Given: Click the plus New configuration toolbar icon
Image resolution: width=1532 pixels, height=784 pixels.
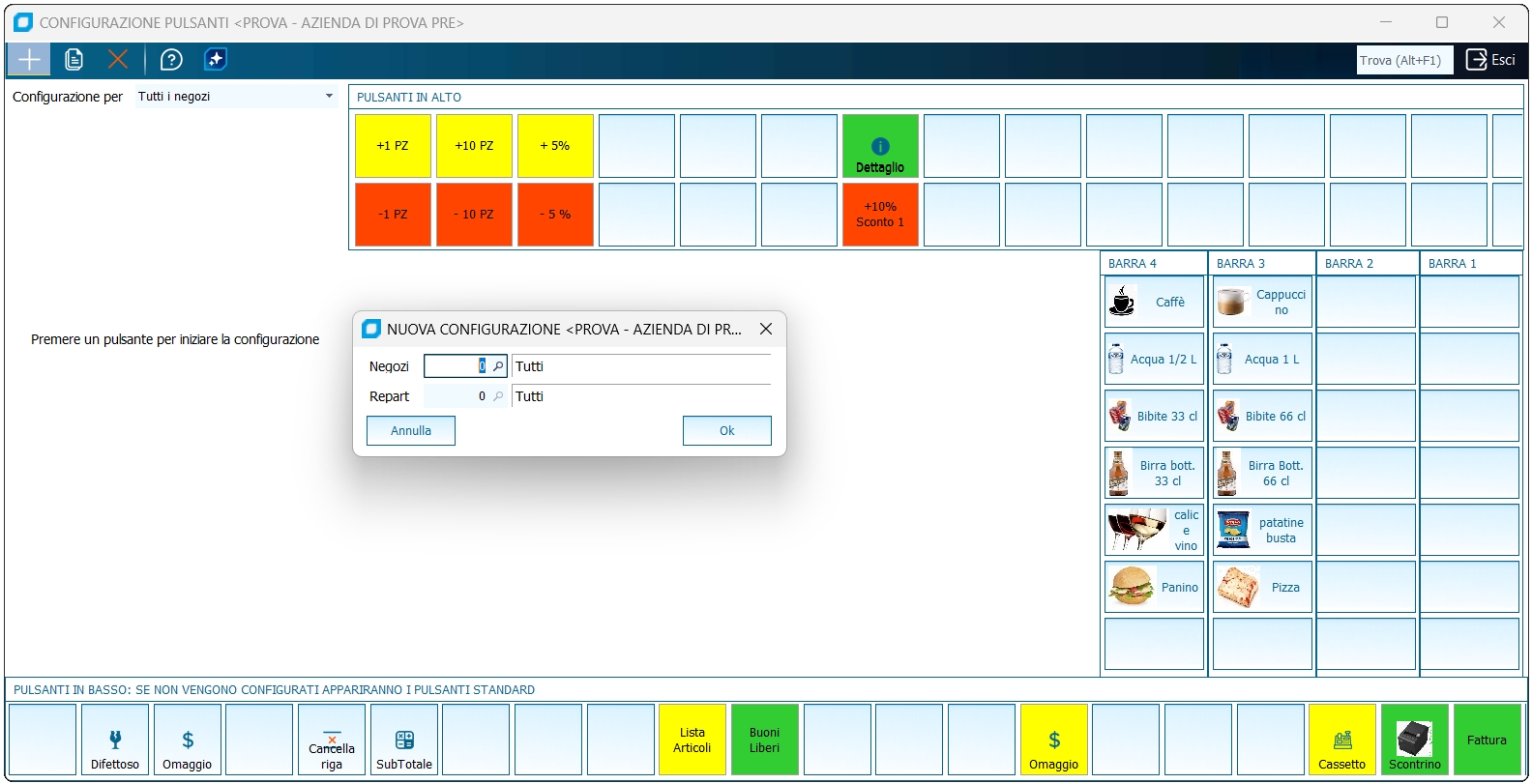Looking at the screenshot, I should [x=30, y=60].
